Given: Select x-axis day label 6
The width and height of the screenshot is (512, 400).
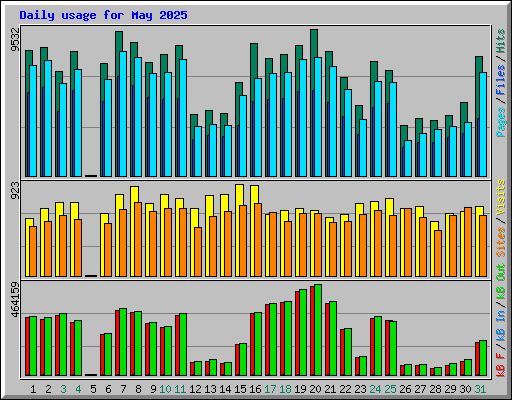Looking at the screenshot, I should point(108,389).
